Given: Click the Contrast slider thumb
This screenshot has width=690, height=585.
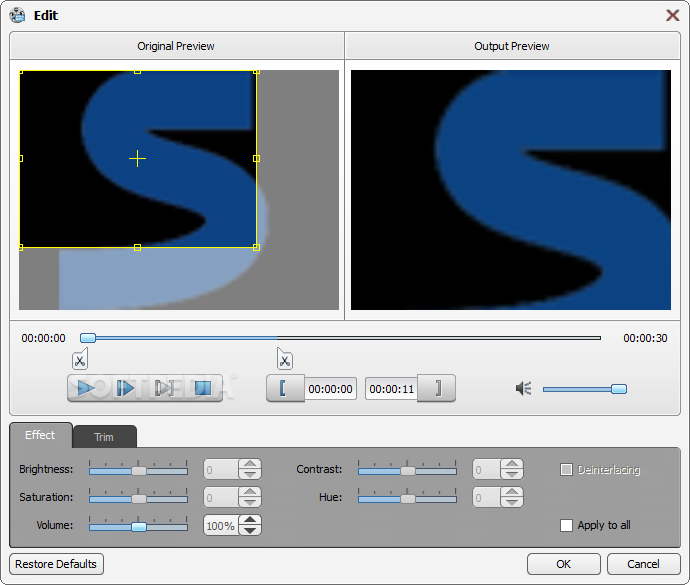Looking at the screenshot, I should click(408, 471).
